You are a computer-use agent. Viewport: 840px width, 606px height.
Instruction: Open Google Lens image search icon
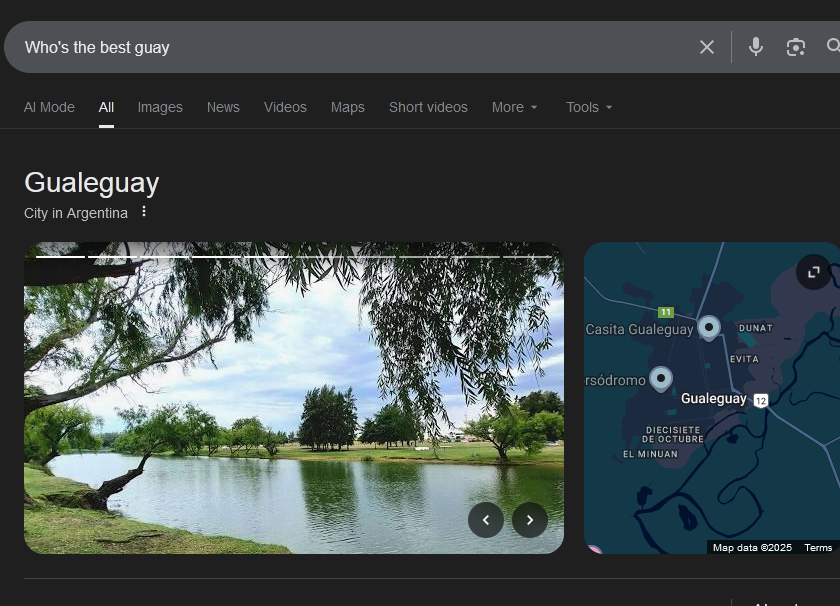pyautogui.click(x=796, y=47)
